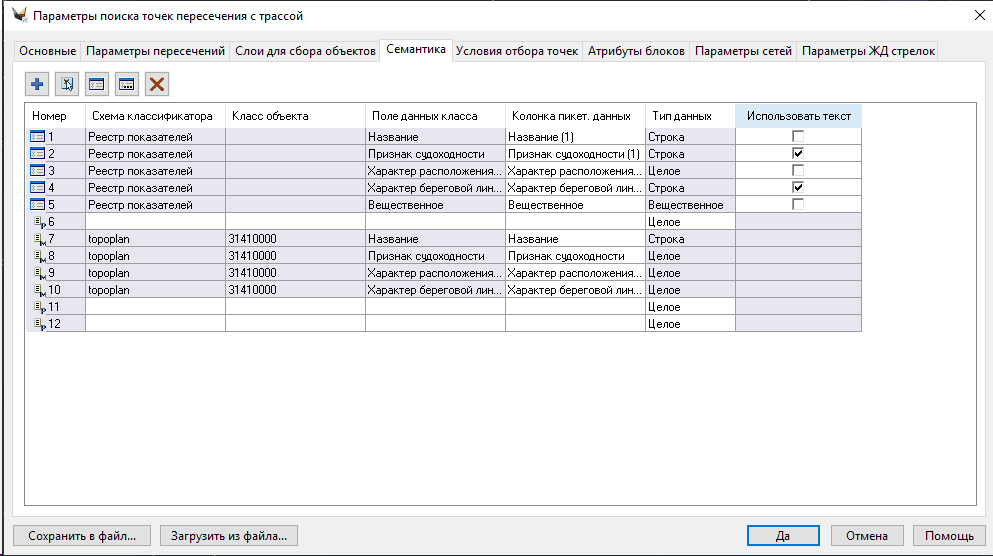Image resolution: width=993 pixels, height=556 pixels.
Task: Open the 'Основные' tab
Action: coord(47,51)
